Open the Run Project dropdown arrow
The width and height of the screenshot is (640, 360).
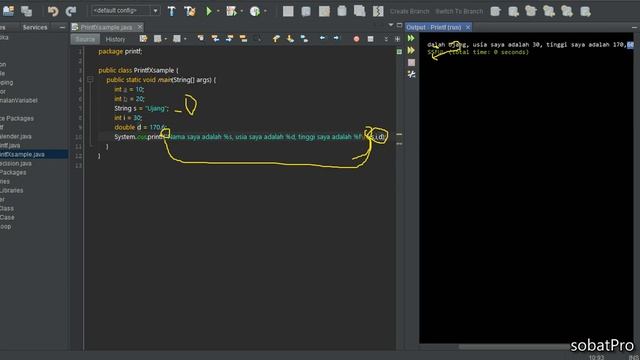[x=218, y=11]
